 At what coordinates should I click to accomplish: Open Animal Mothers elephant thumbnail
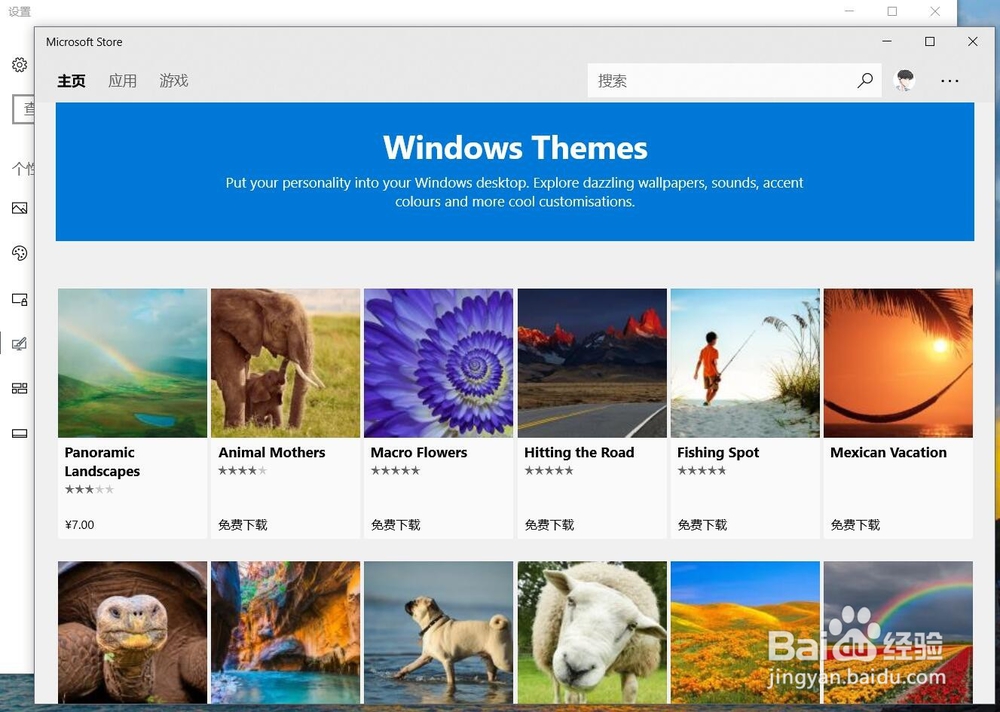point(286,363)
